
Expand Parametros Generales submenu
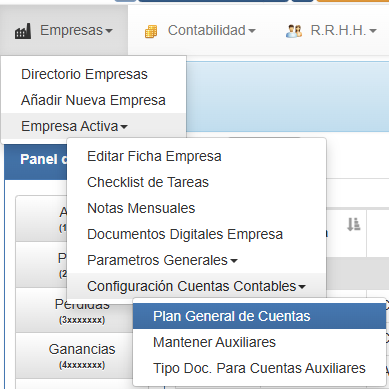point(196,260)
